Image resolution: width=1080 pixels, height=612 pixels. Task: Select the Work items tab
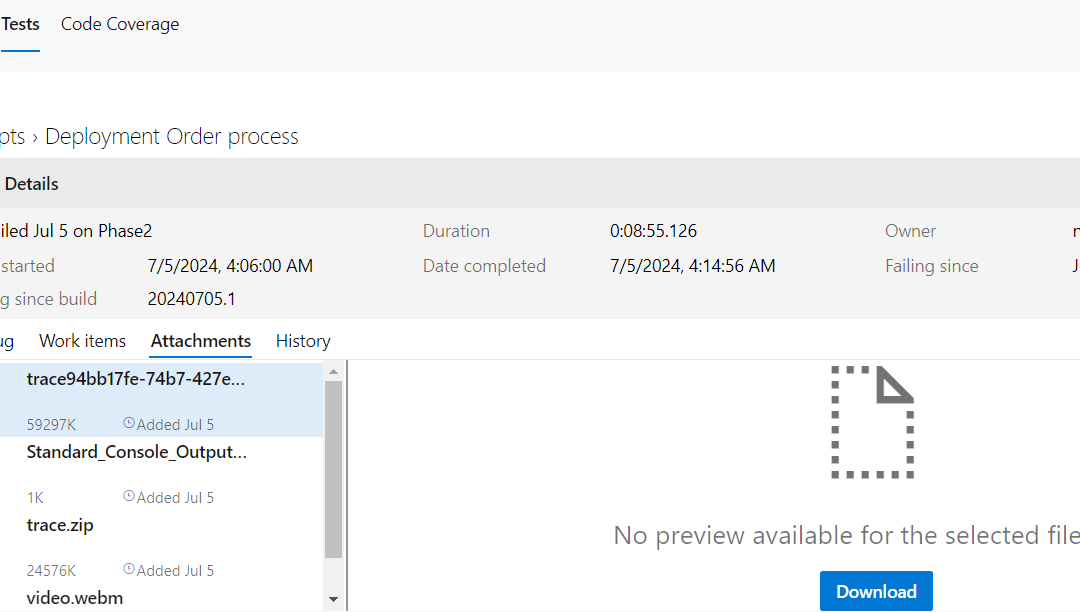coord(82,341)
